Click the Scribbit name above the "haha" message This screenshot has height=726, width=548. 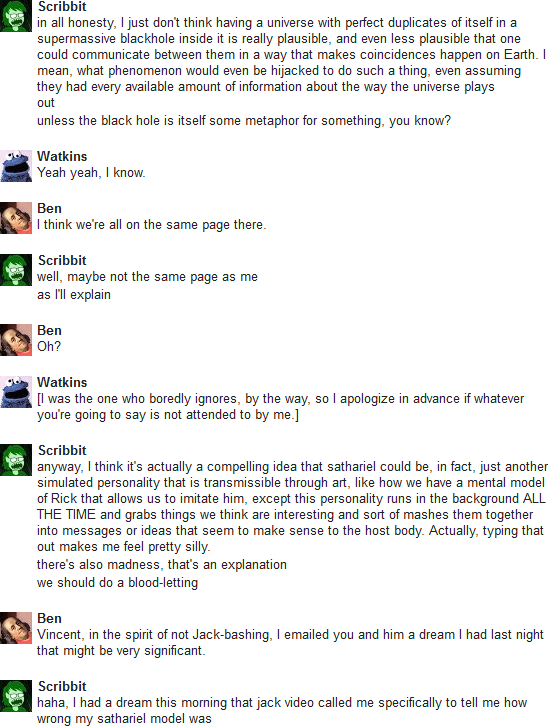[x=62, y=687]
